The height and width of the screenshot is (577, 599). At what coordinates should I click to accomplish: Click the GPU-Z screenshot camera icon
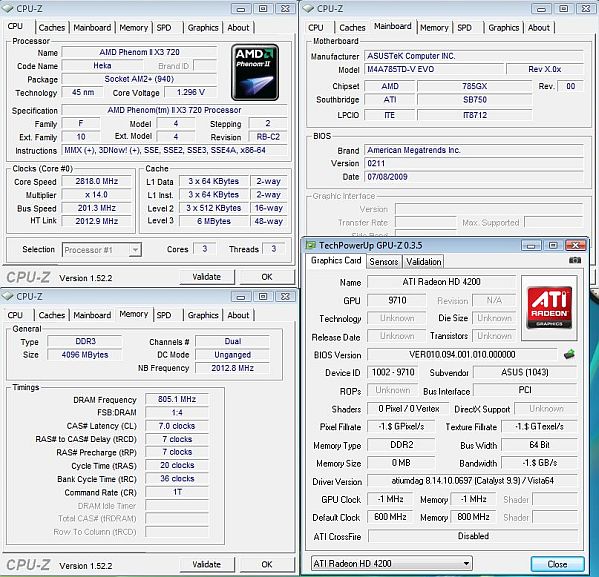point(575,260)
